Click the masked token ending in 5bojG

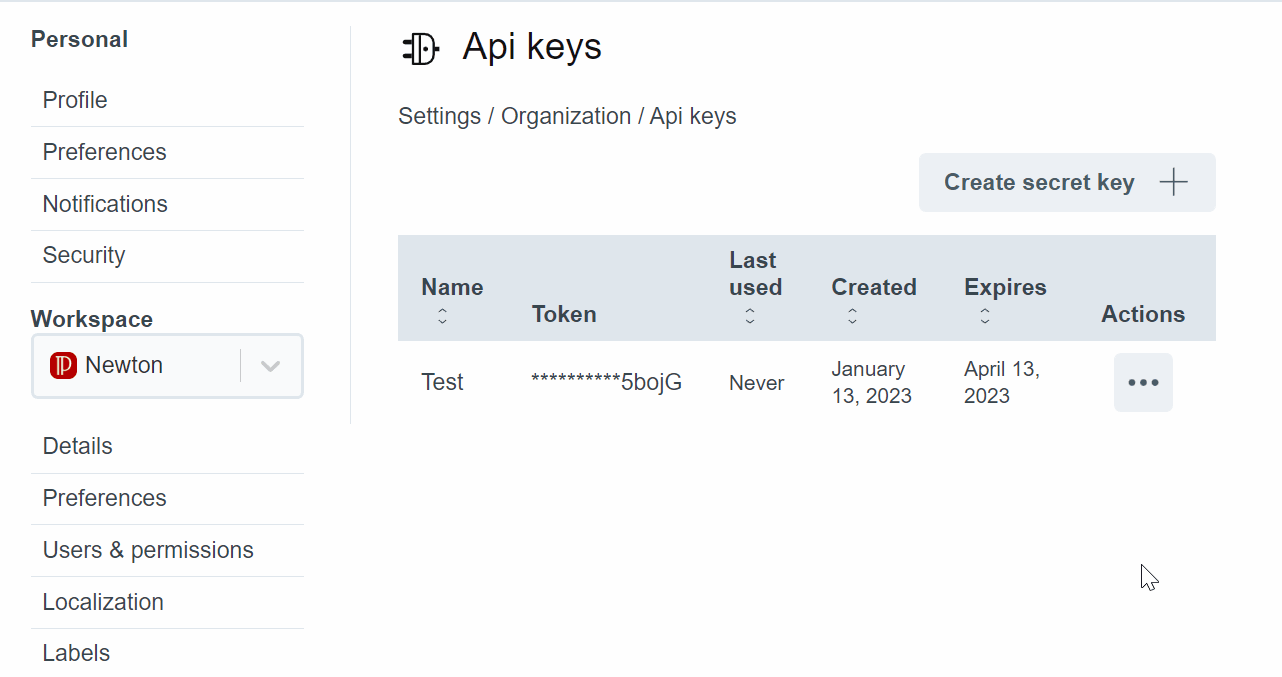coord(606,382)
